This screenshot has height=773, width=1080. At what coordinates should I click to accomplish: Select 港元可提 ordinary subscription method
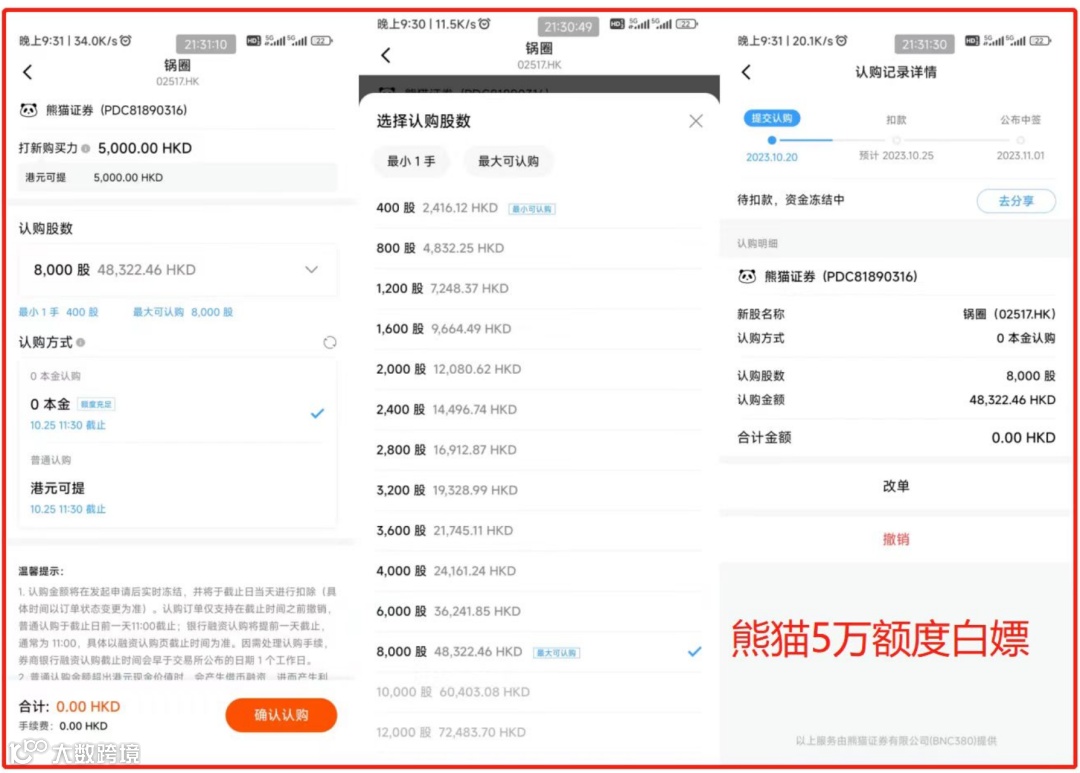pyautogui.click(x=178, y=497)
